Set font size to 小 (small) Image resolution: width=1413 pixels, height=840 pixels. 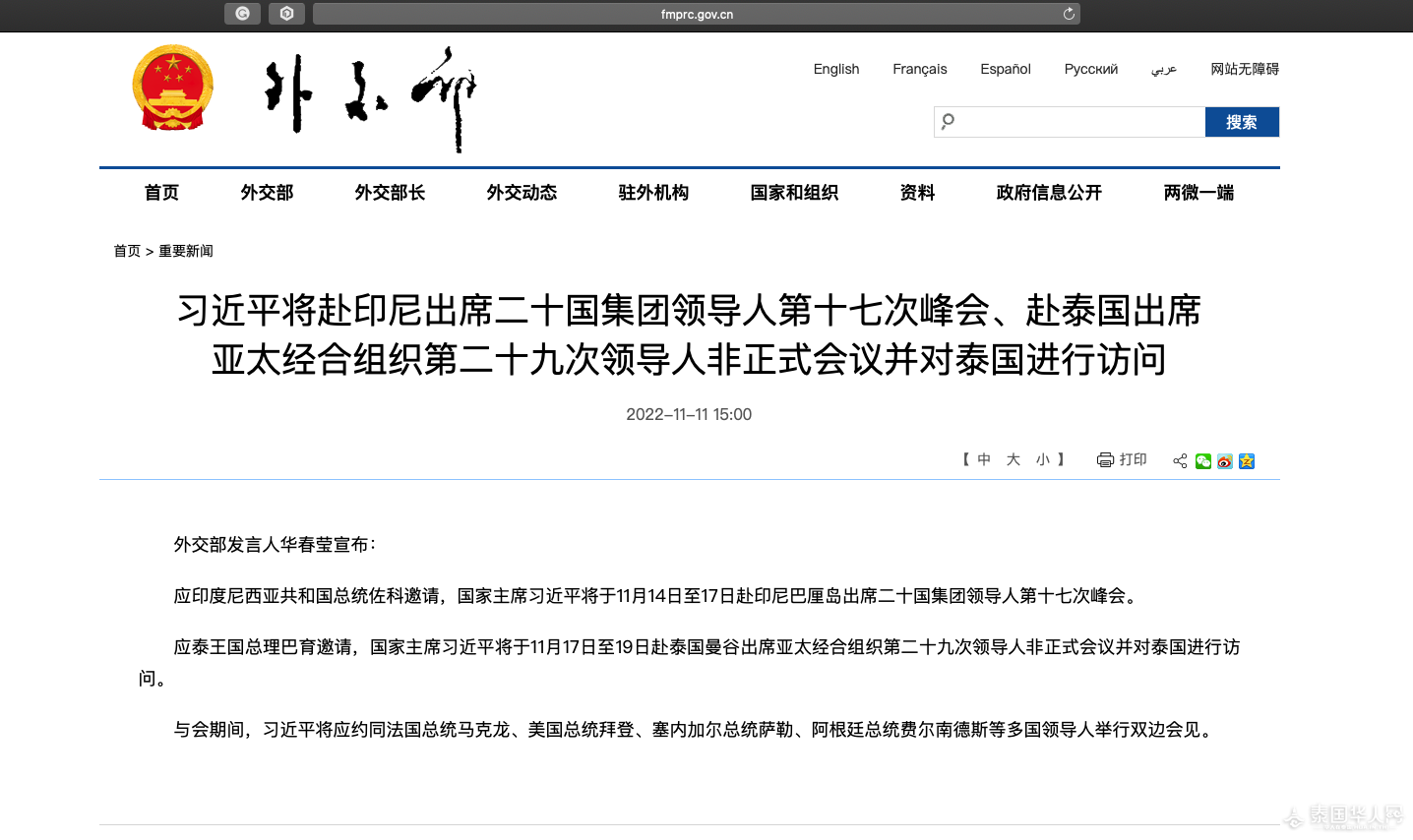pos(1042,460)
